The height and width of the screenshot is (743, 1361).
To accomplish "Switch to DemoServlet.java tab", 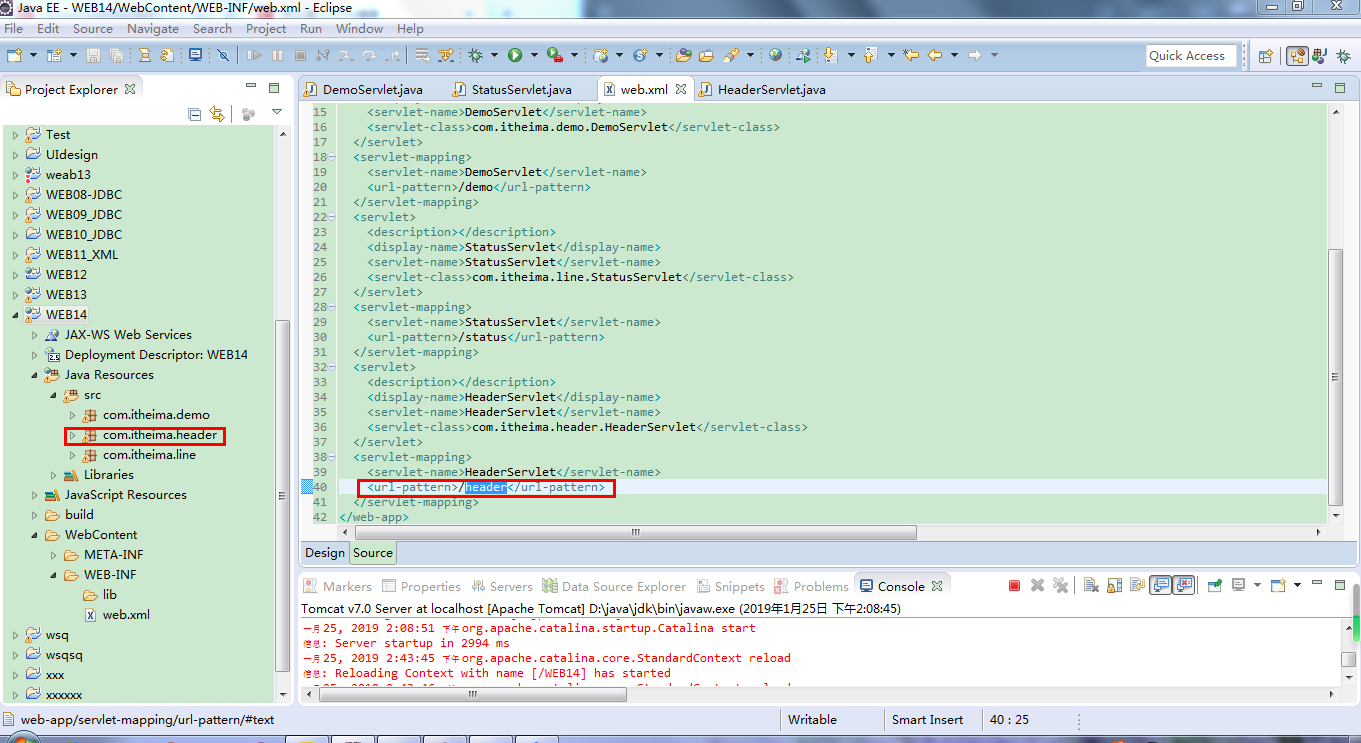I will [x=363, y=89].
